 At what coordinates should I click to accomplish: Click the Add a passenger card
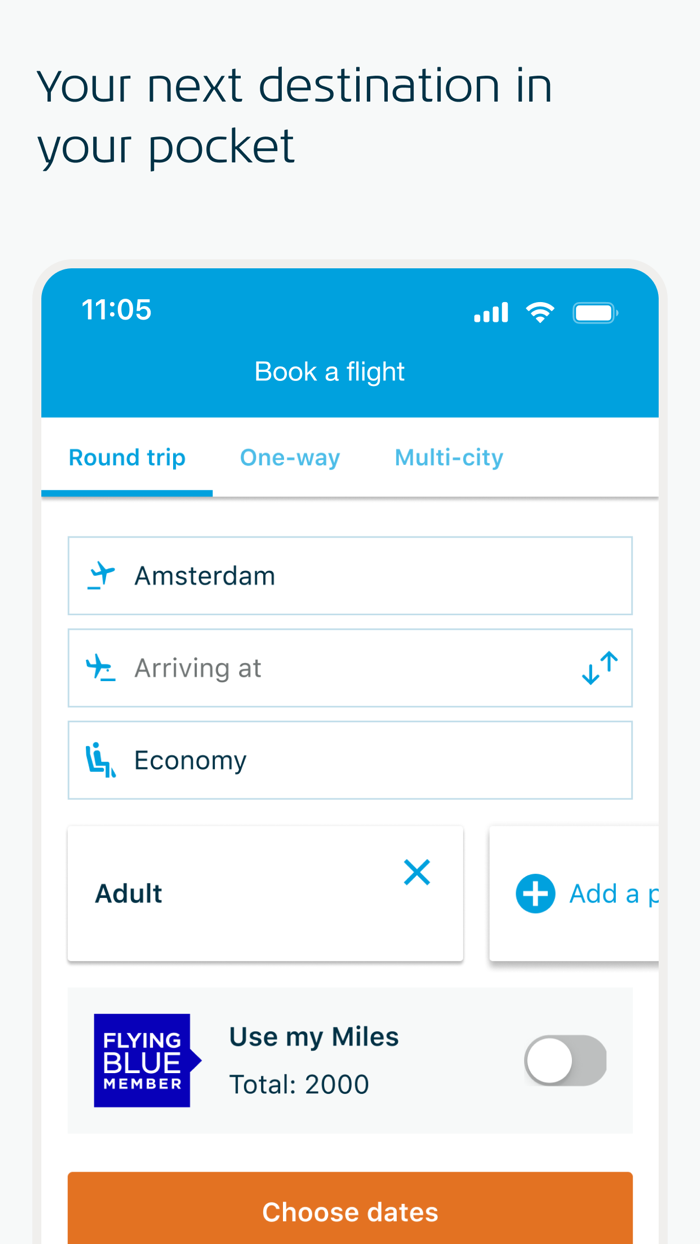(590, 893)
